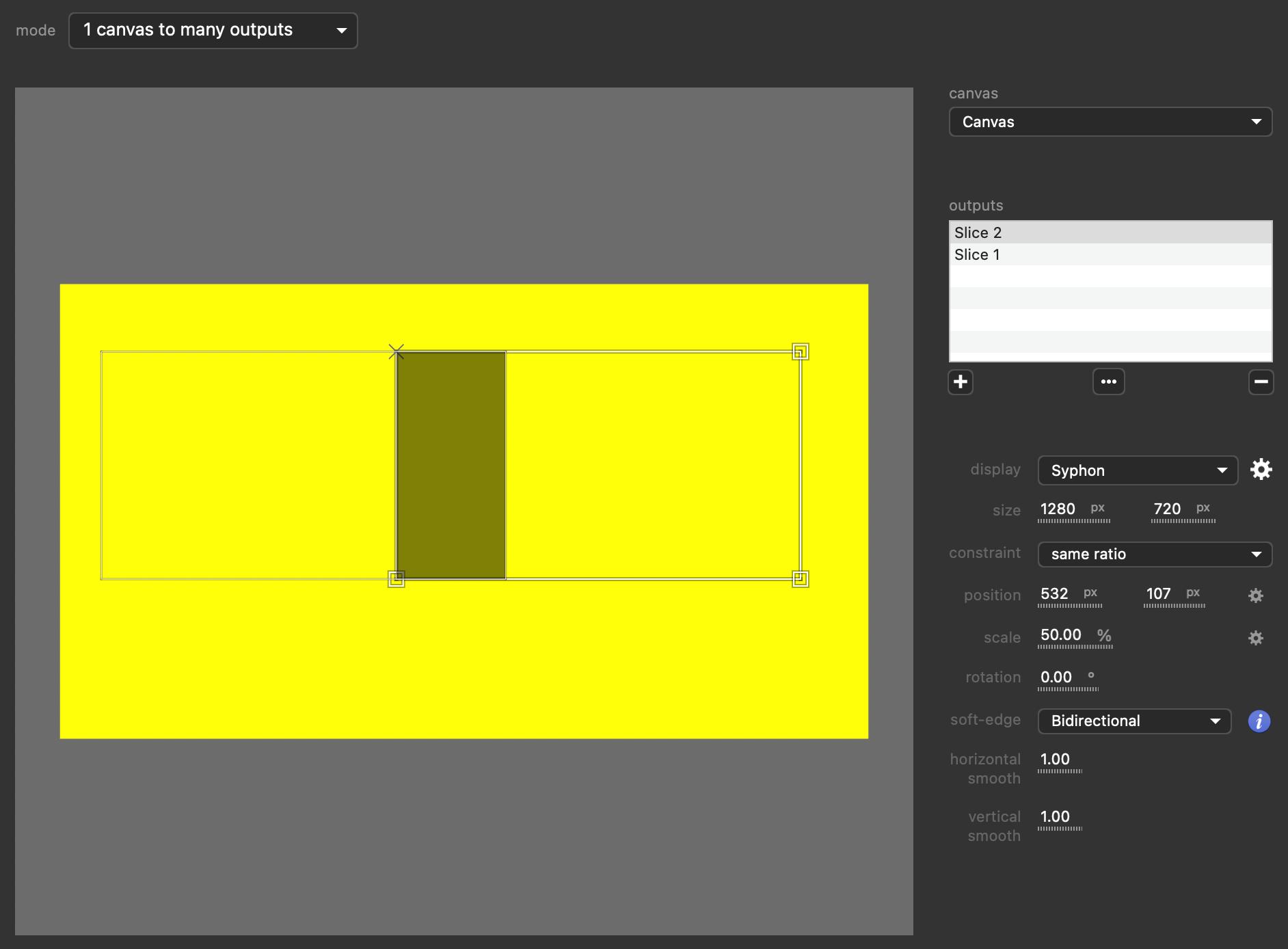Open the Bidirectional soft-edge dropdown

1134,721
